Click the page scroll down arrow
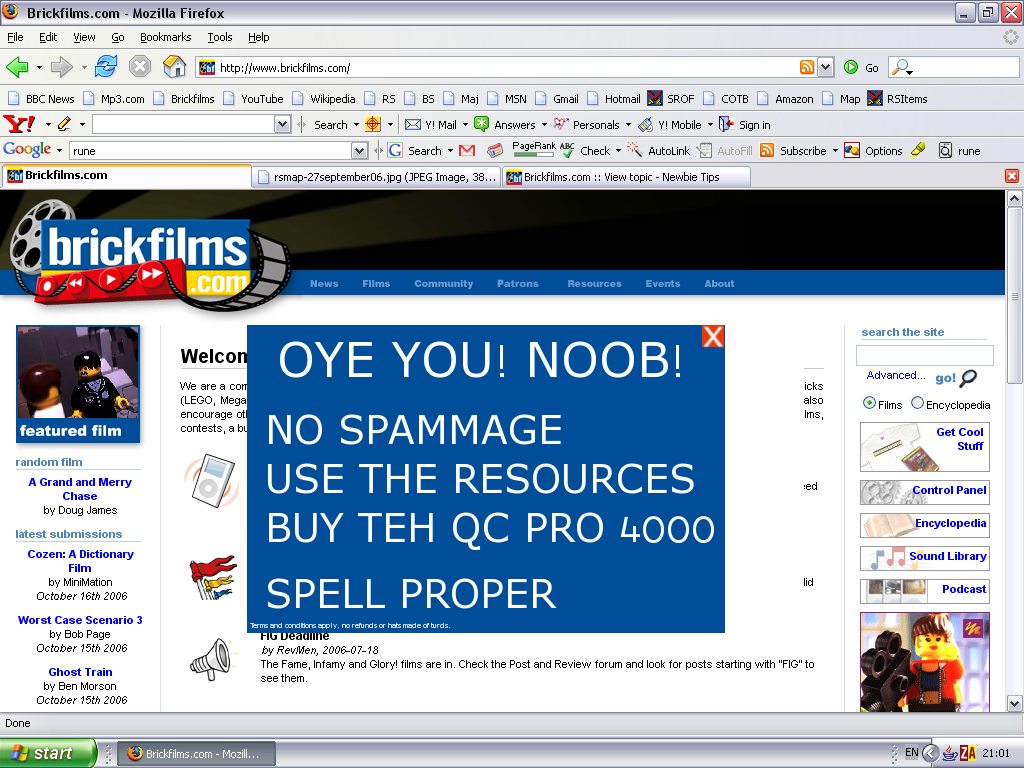Viewport: 1024px width, 768px height. coord(1014,703)
